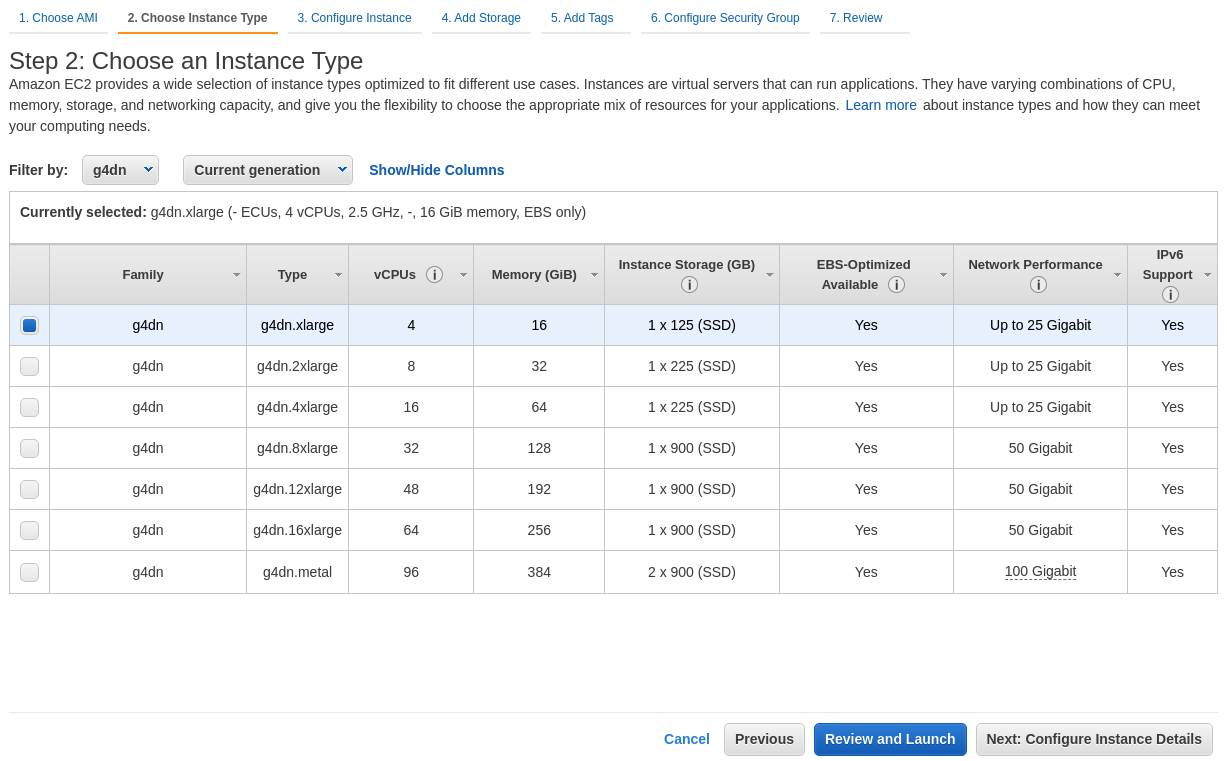The height and width of the screenshot is (761, 1227).
Task: Select the g4dn.8xlarge instance checkbox
Action: tap(29, 448)
